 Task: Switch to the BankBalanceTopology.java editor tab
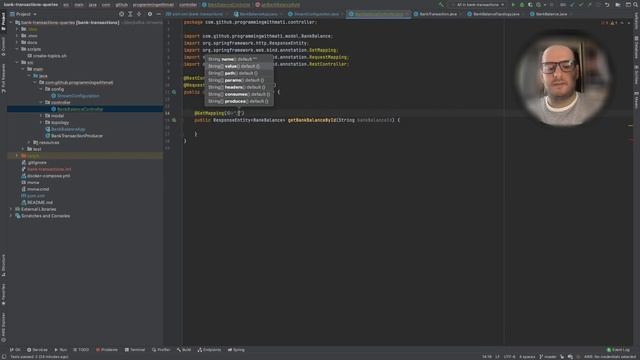[x=496, y=14]
